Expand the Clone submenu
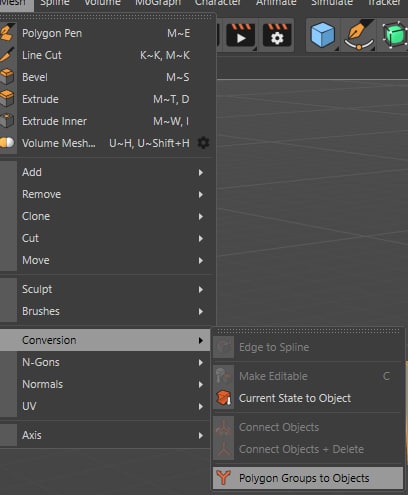 tap(107, 216)
